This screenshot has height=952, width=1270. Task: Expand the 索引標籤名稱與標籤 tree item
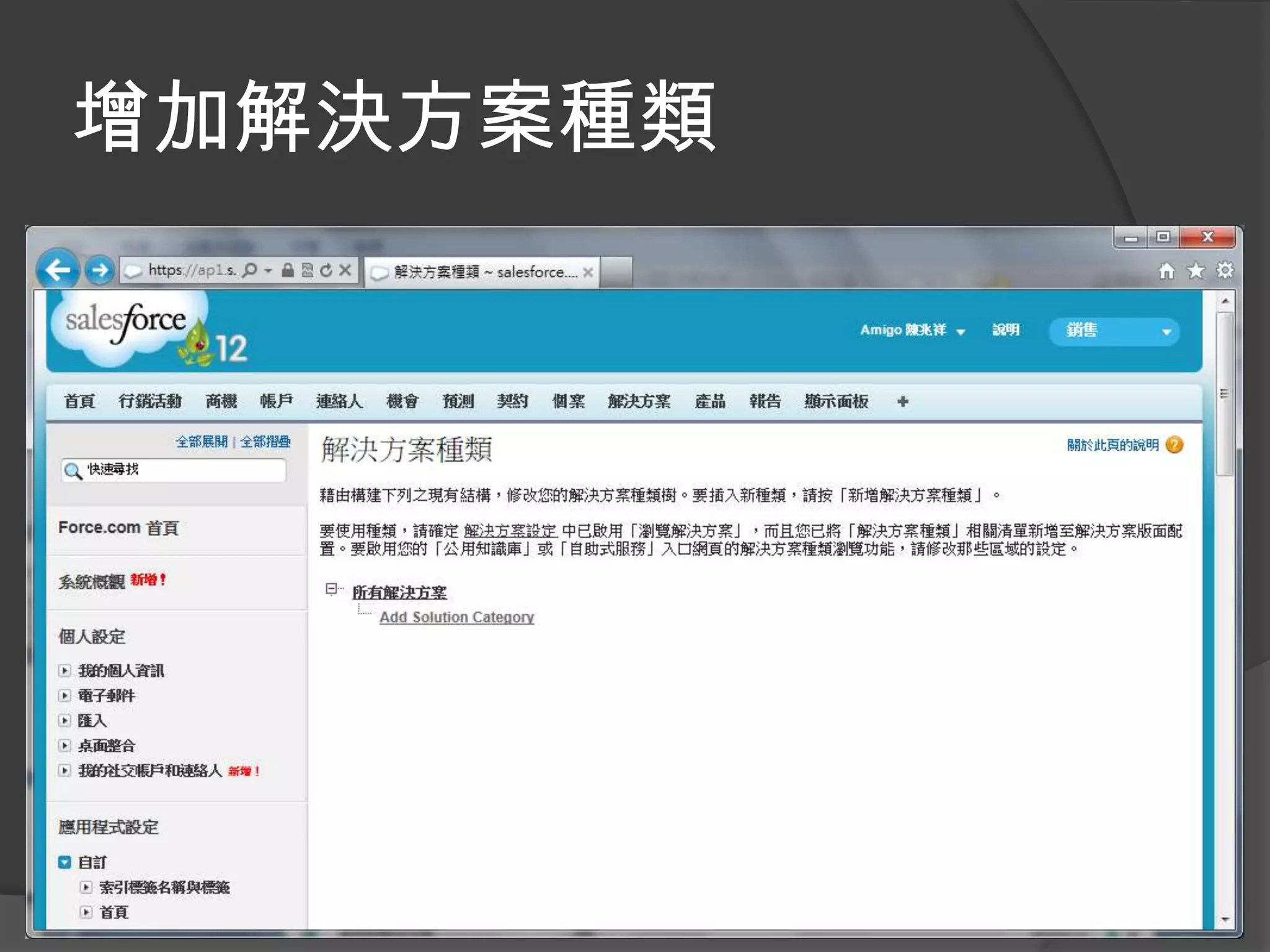point(86,888)
